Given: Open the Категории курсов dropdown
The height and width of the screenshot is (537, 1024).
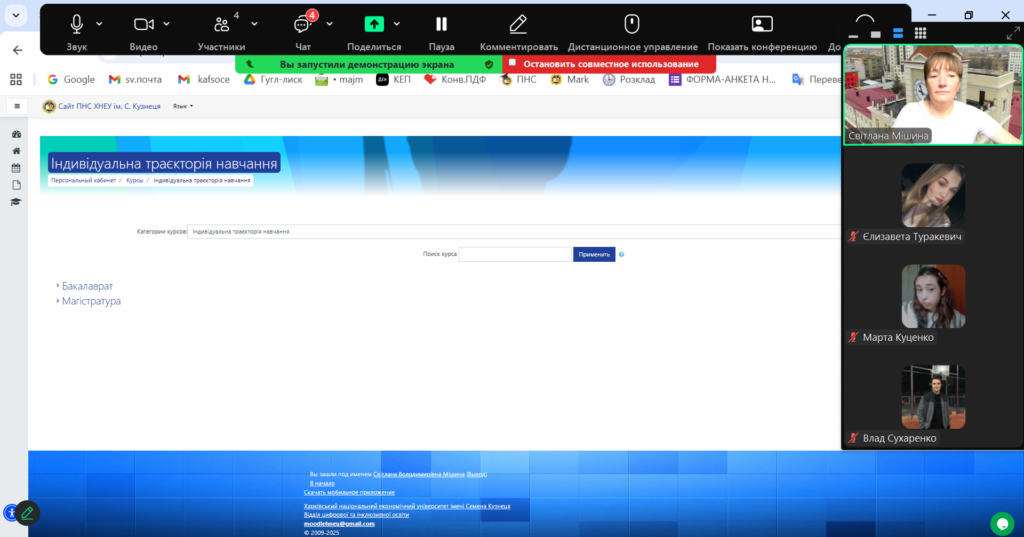Looking at the screenshot, I should point(514,231).
